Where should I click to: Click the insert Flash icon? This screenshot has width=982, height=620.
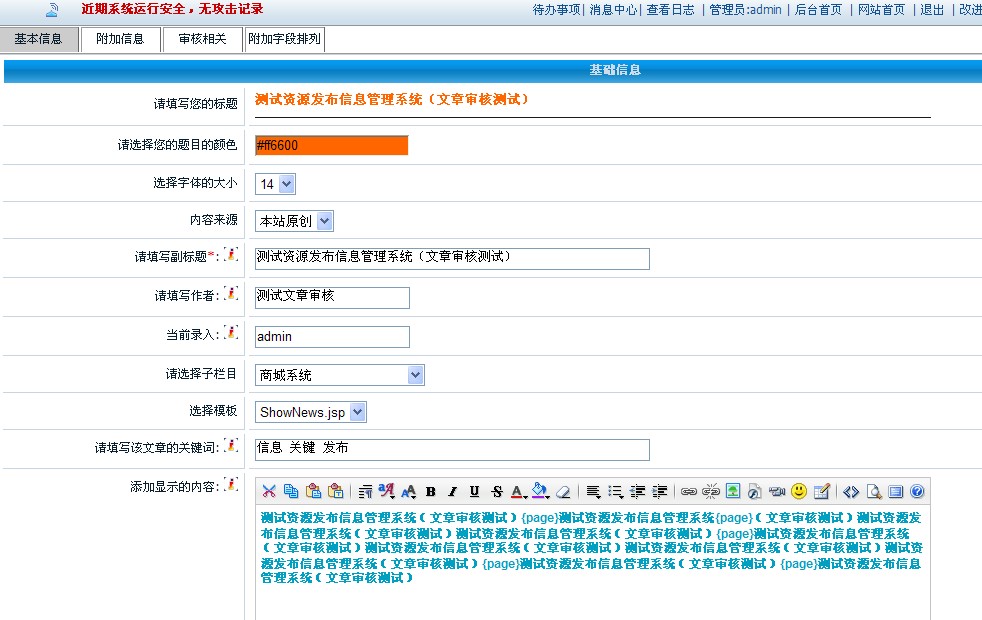click(755, 492)
